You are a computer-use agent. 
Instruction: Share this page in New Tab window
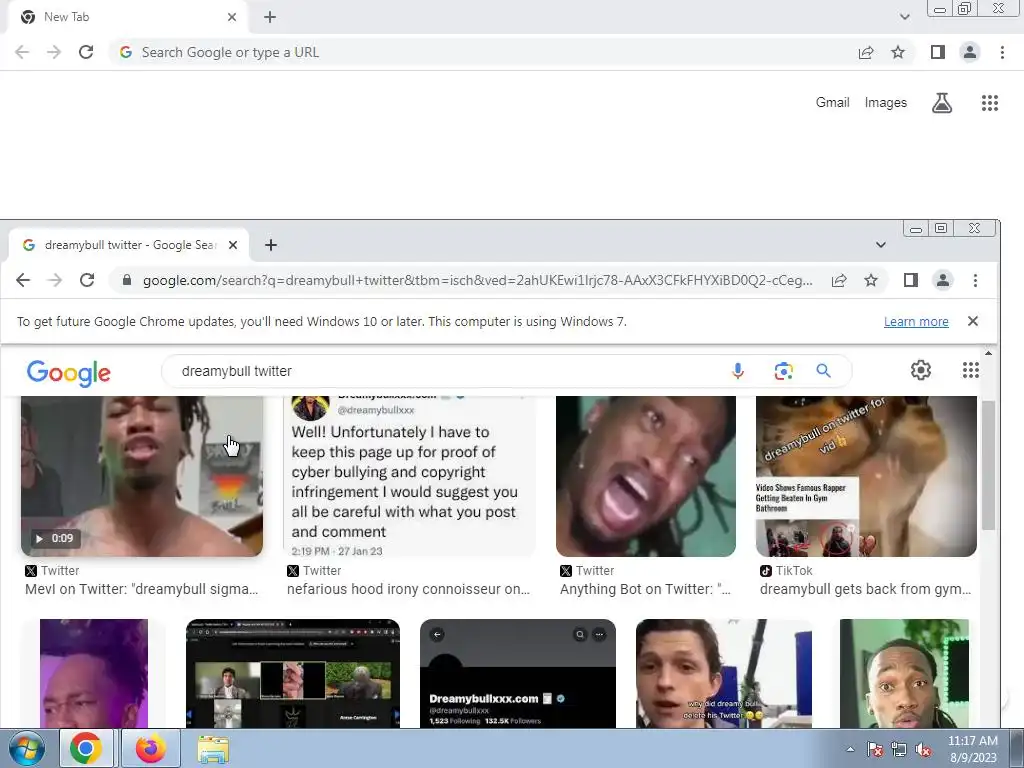866,52
